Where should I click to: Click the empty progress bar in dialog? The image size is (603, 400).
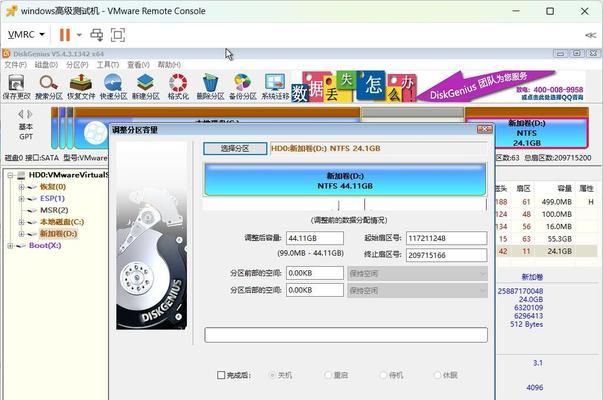tap(346, 335)
